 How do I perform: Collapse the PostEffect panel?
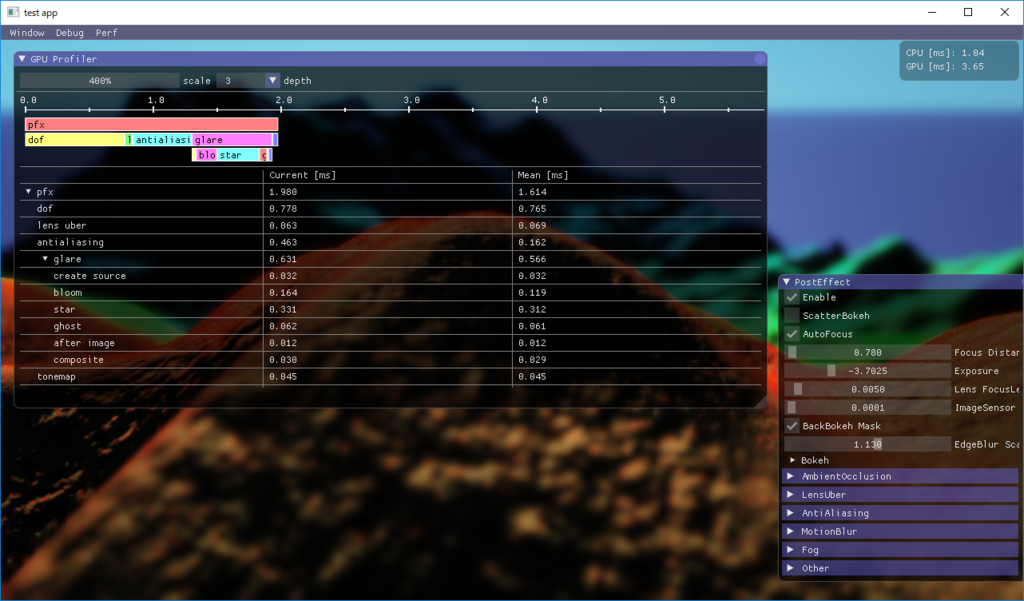(787, 282)
